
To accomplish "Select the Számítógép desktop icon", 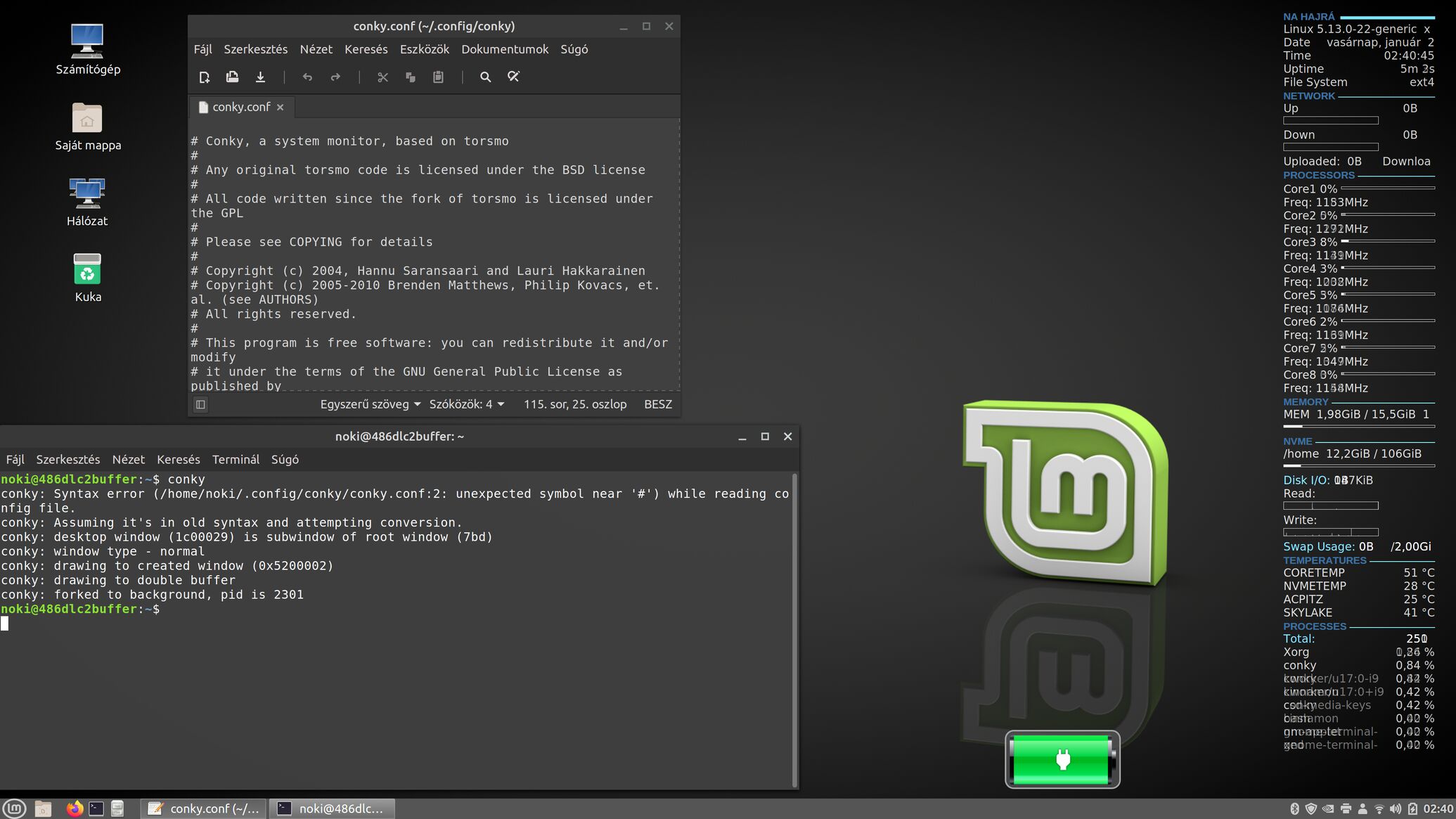I will pos(88,49).
